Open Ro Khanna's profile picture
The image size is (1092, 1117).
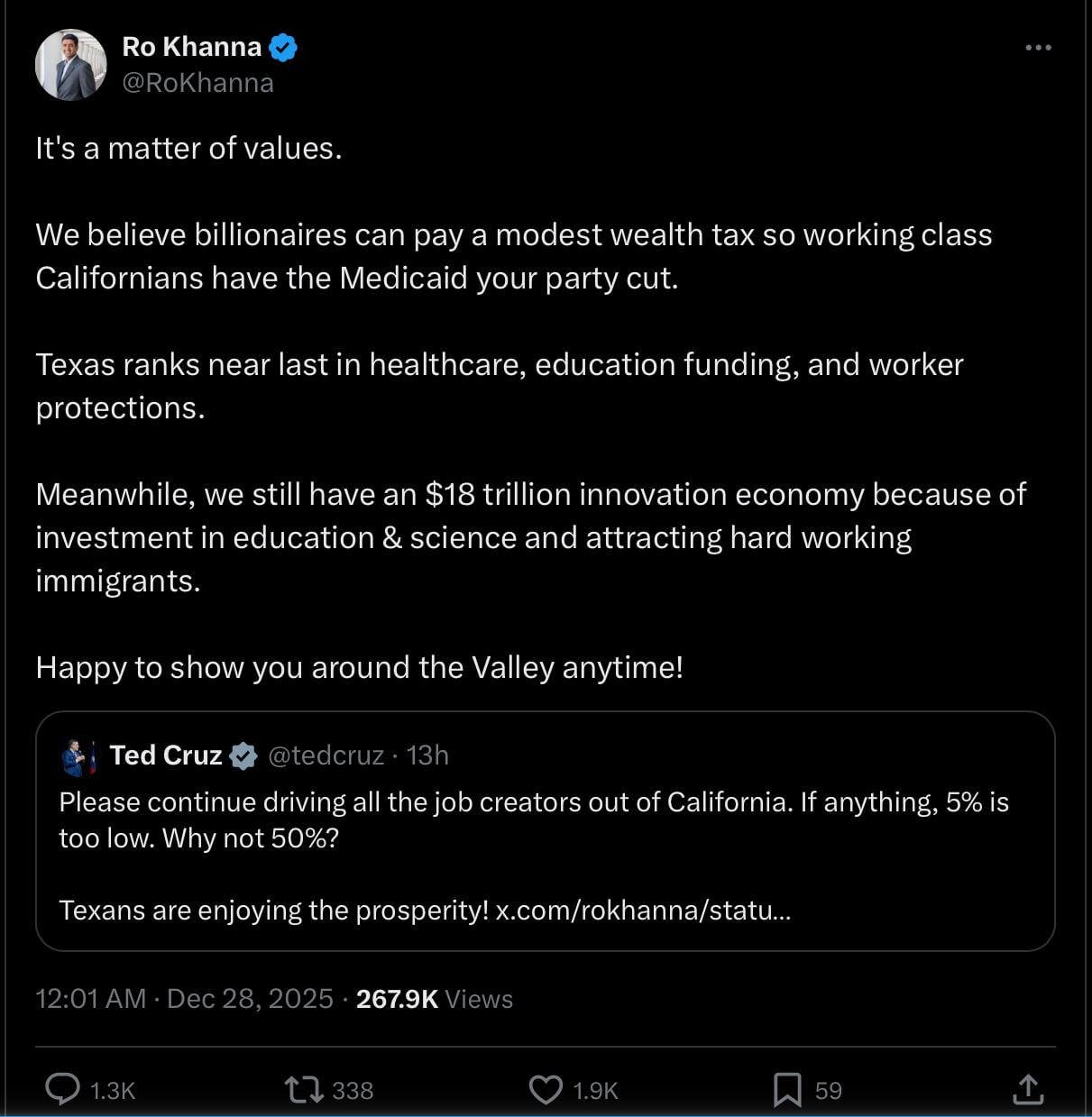[70, 65]
